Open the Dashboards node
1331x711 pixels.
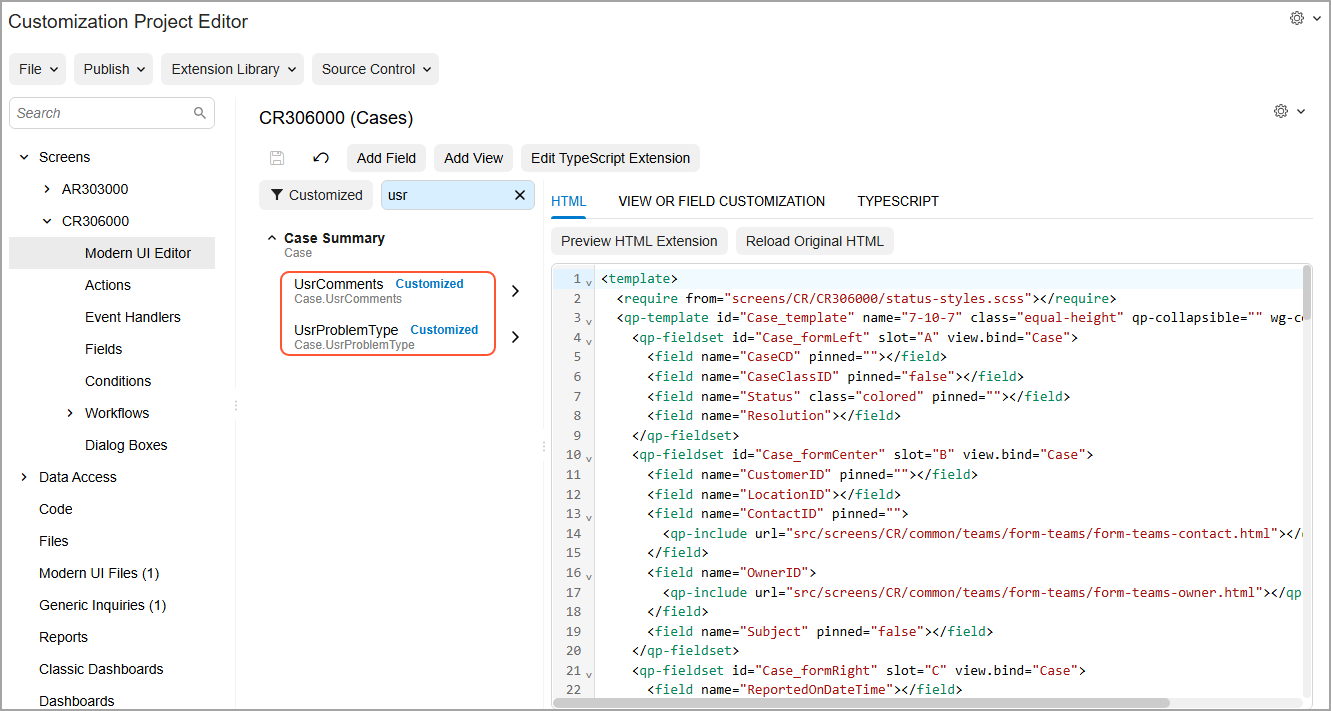(x=77, y=701)
